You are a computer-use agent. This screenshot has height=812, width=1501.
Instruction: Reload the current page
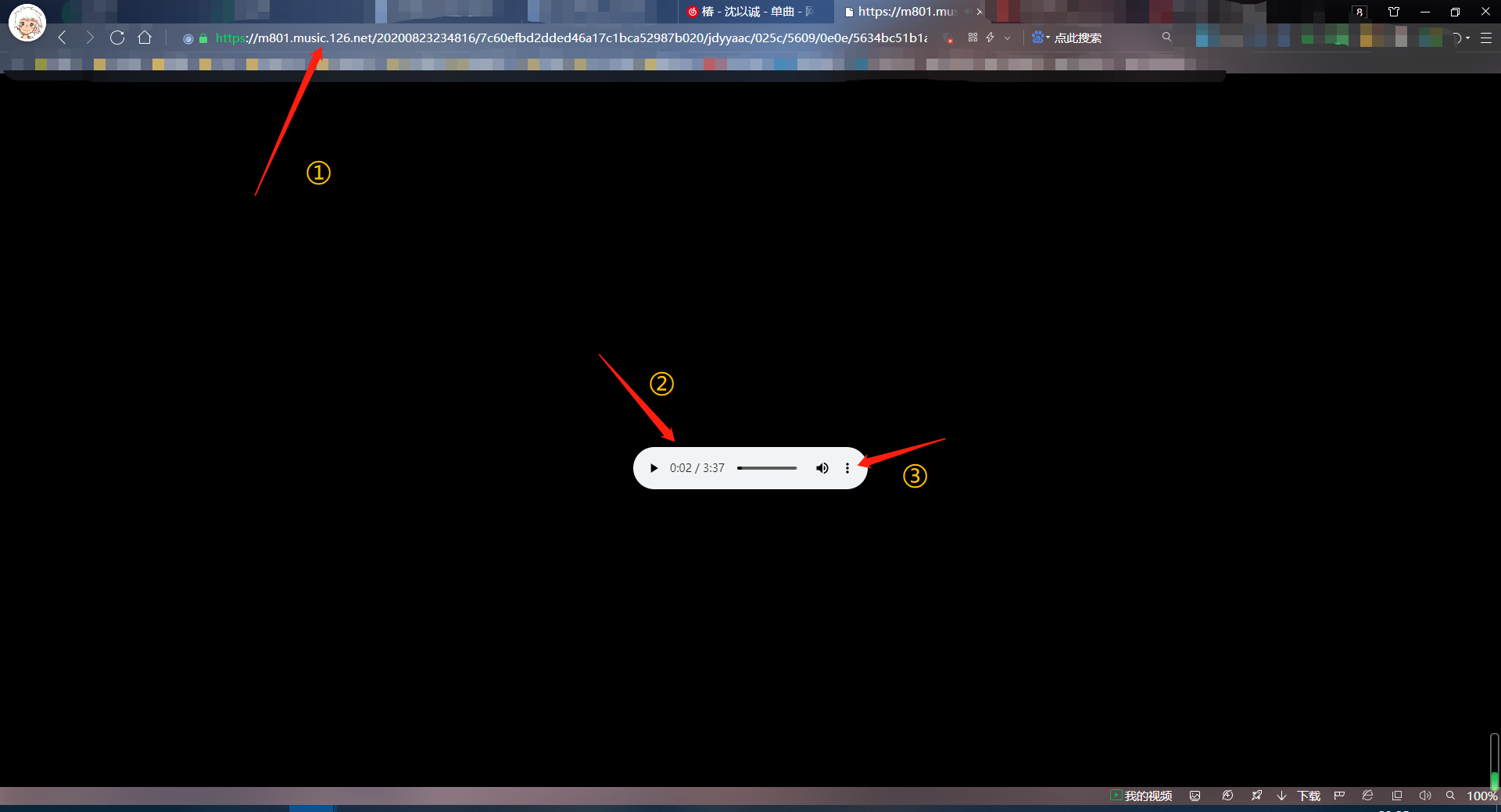(x=117, y=38)
